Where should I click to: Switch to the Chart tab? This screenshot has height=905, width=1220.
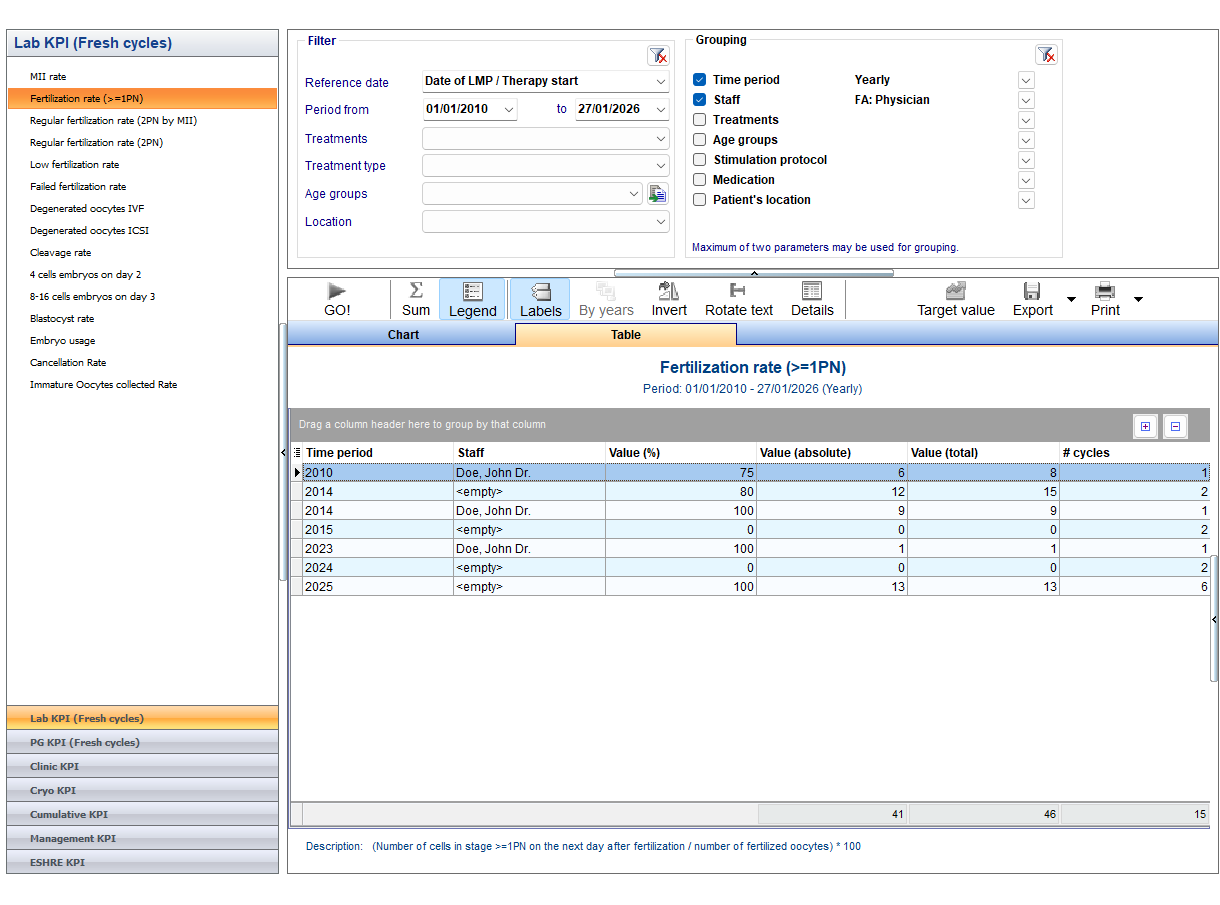point(403,335)
